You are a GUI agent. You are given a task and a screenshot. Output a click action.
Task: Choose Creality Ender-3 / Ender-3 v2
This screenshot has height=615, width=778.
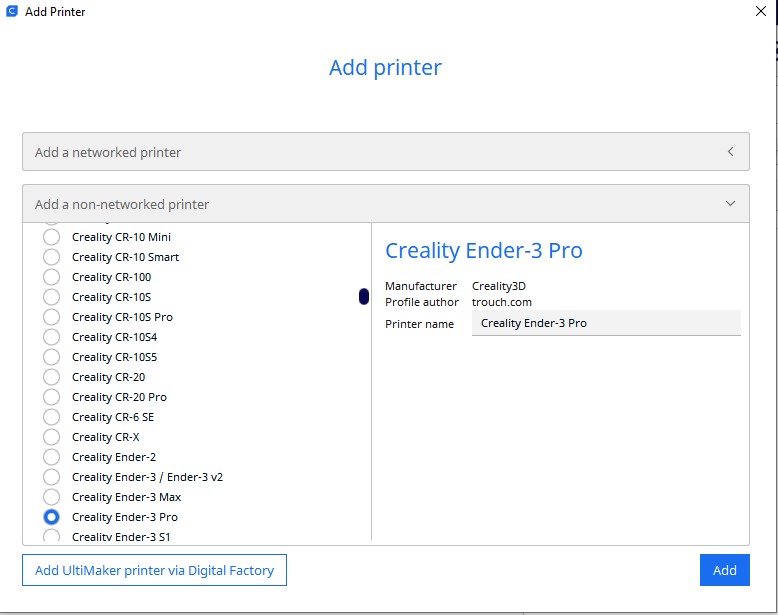click(x=52, y=477)
